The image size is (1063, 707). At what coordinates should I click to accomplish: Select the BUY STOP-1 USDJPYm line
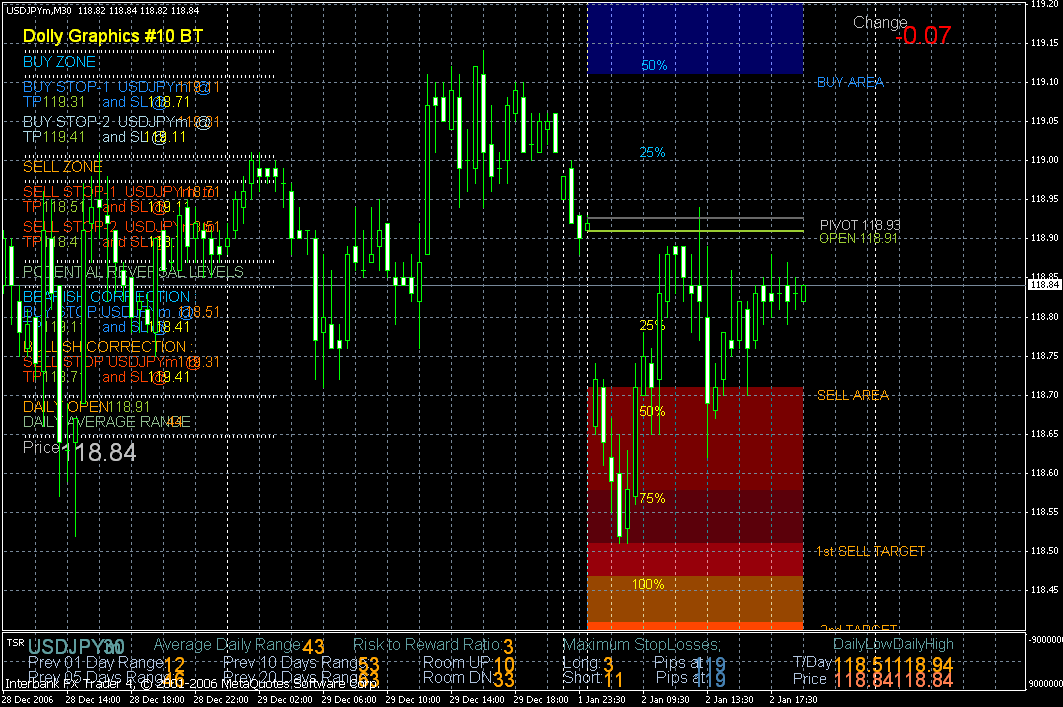(x=121, y=87)
